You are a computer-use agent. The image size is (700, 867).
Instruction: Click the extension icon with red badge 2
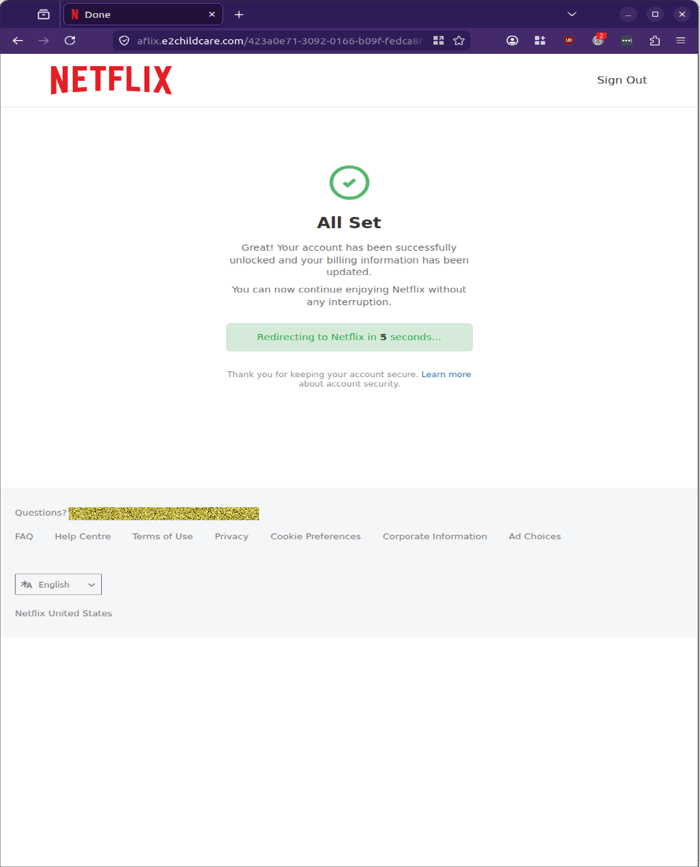click(x=598, y=40)
